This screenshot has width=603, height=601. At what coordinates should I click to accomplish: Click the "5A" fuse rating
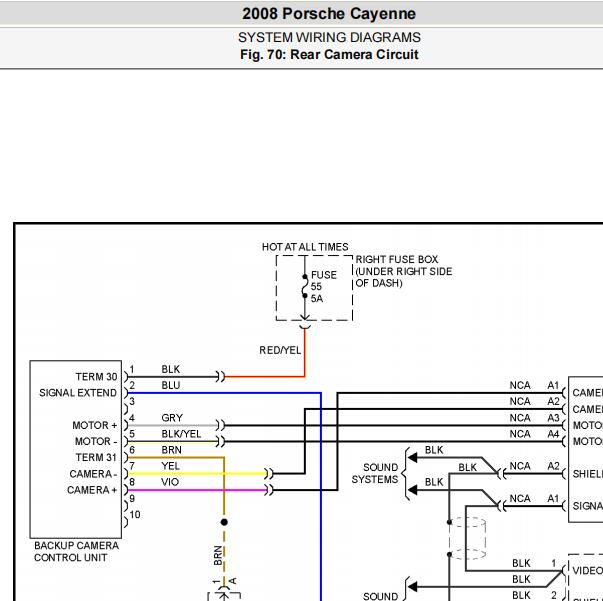pos(317,299)
